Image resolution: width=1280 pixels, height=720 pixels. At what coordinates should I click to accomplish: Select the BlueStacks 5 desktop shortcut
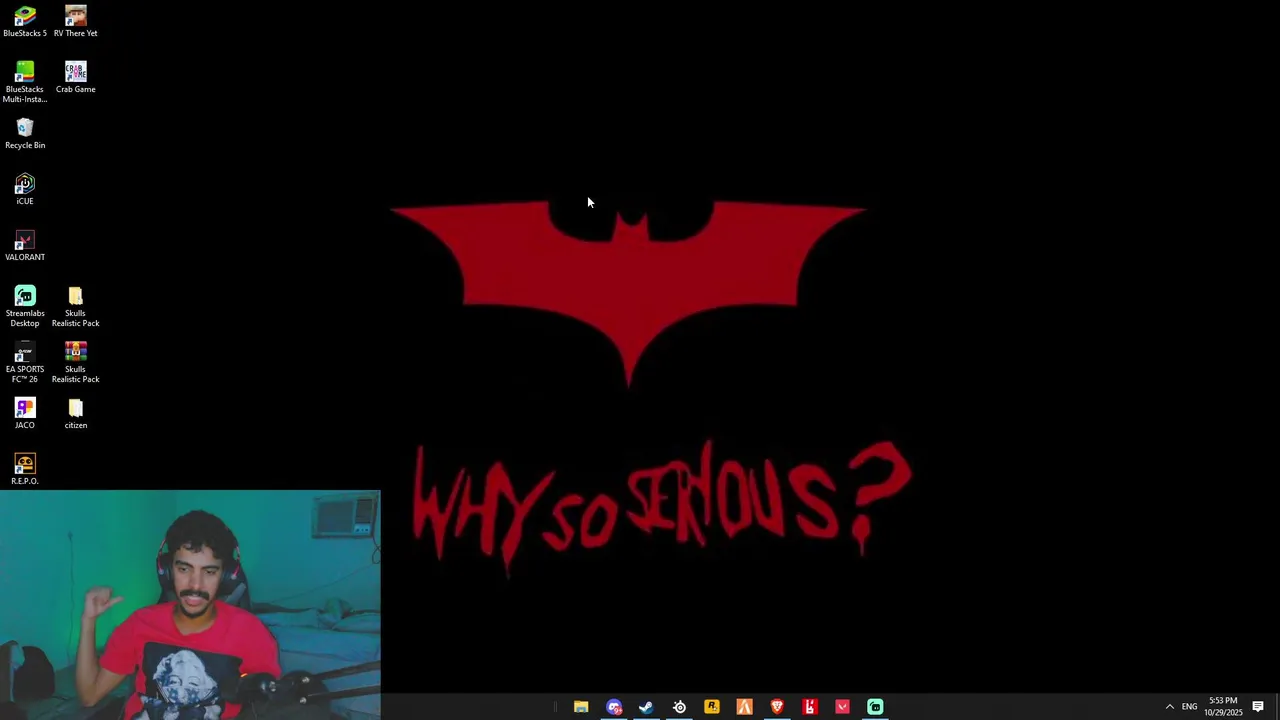[25, 22]
